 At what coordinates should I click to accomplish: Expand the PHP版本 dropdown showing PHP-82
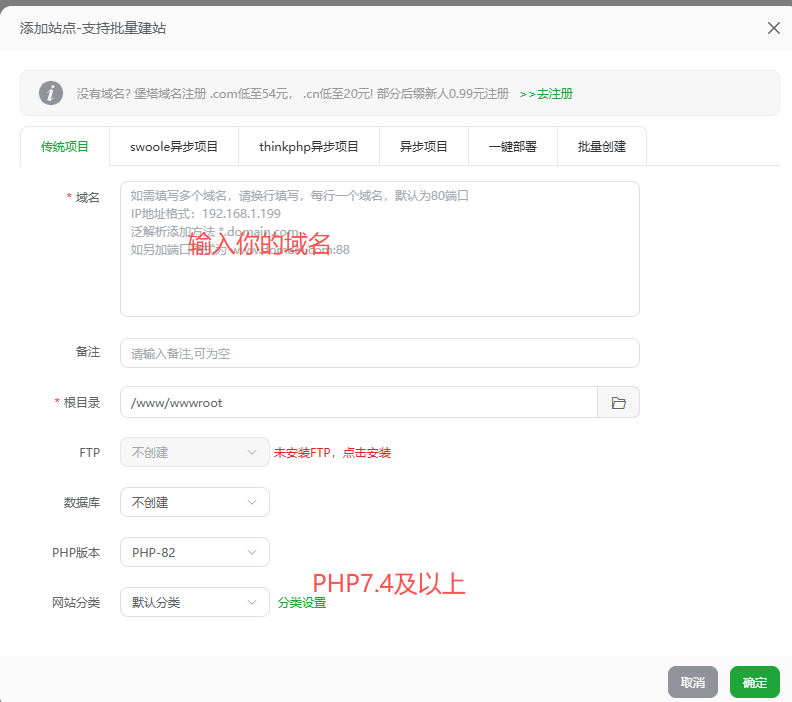click(194, 552)
